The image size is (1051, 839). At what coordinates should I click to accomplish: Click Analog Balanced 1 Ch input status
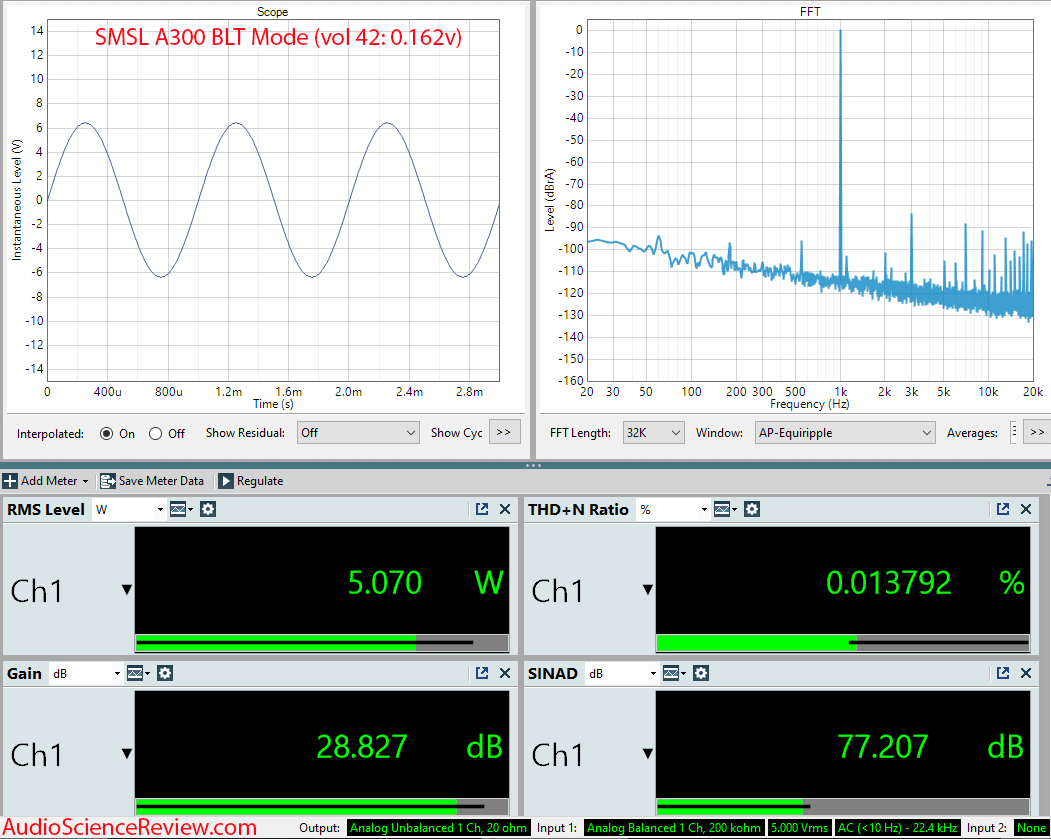pos(674,828)
